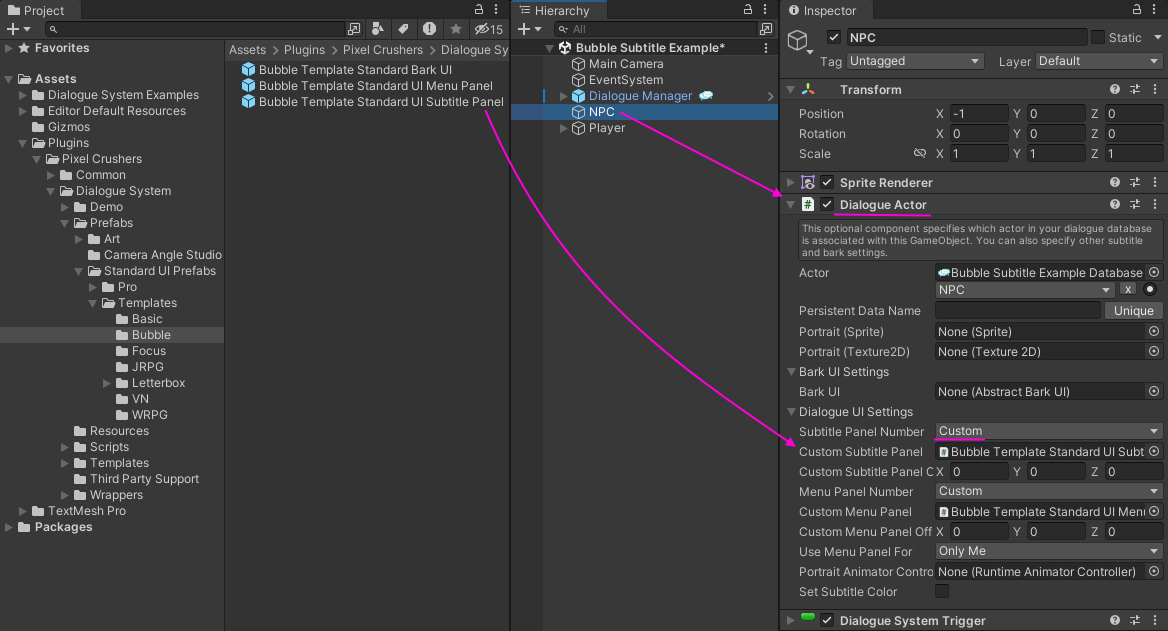The image size is (1168, 631).
Task: Disable the Dialogue Actor component checkbox
Action: pyautogui.click(x=827, y=204)
